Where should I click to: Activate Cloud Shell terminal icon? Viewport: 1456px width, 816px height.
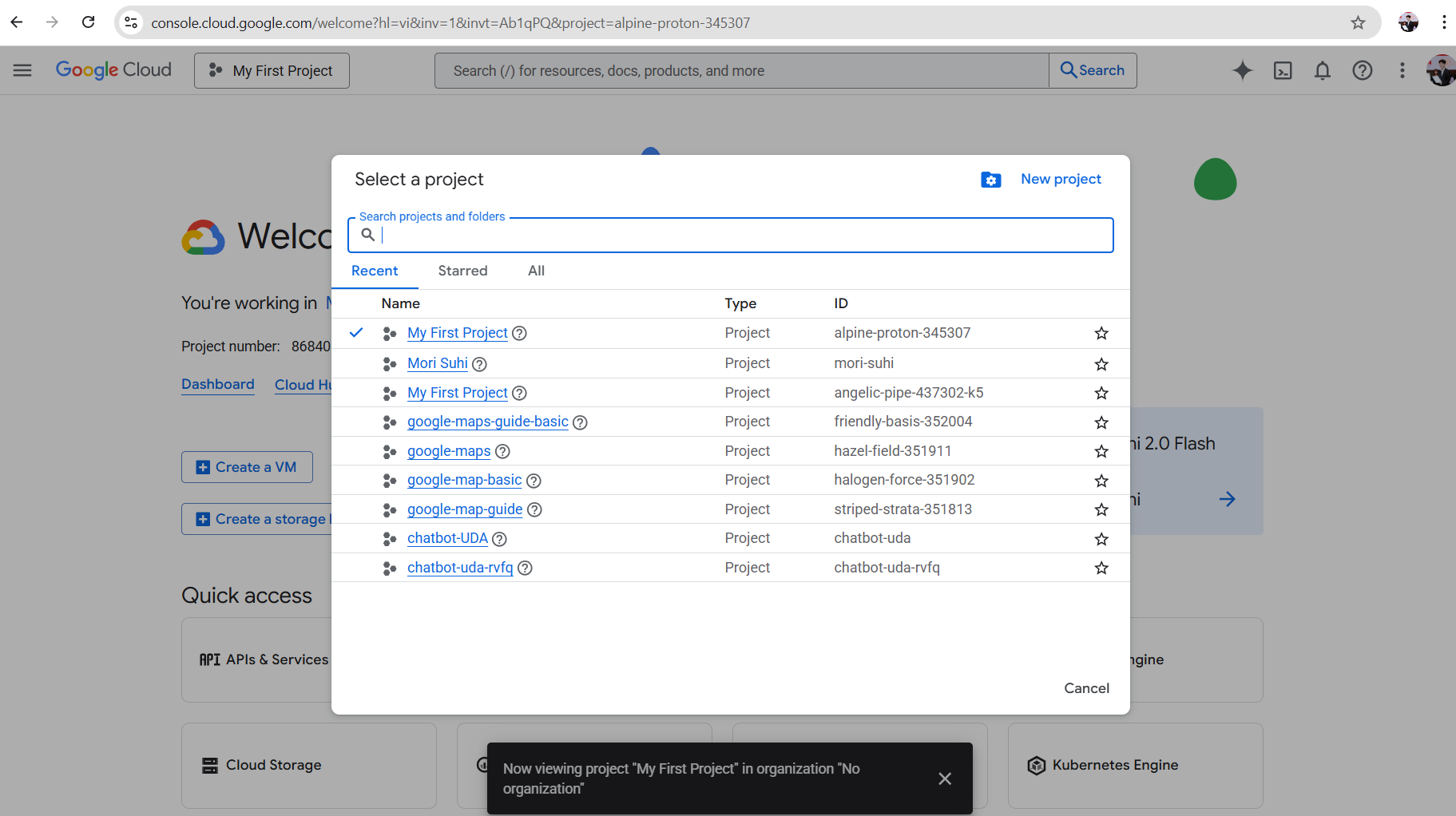coord(1283,70)
